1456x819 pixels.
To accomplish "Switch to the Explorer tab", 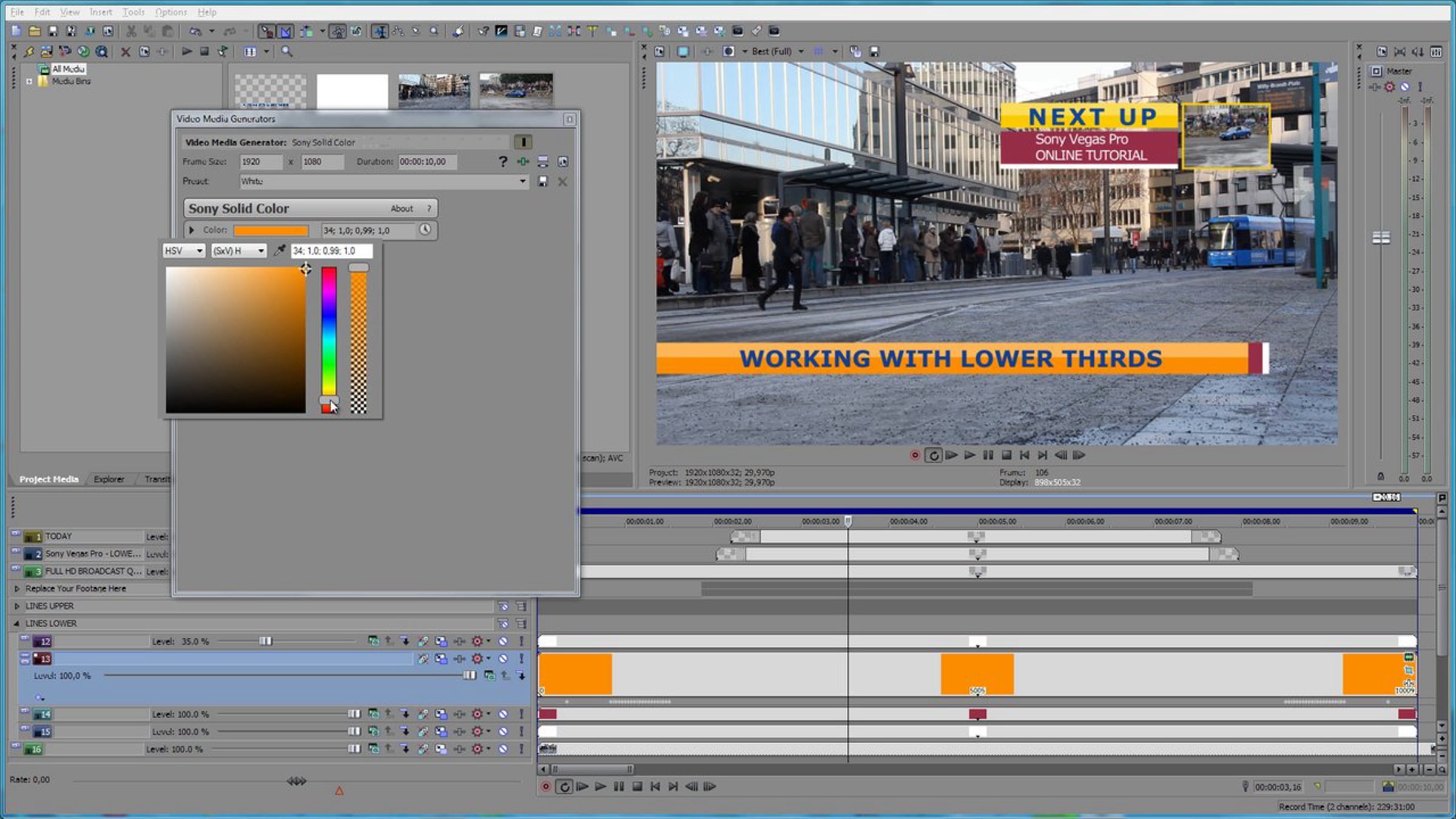I will click(x=109, y=479).
